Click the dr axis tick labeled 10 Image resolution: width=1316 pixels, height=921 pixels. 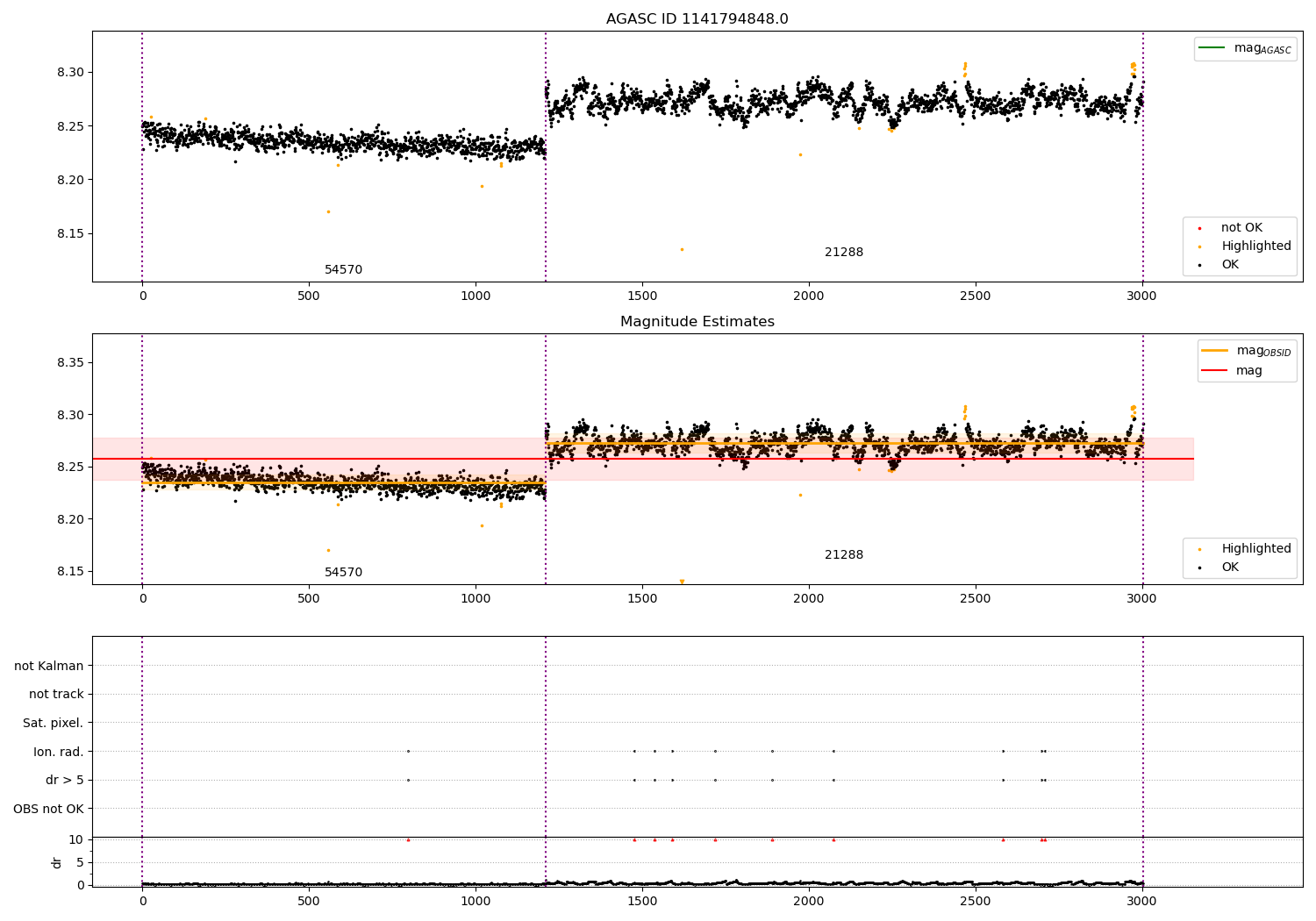[76, 840]
